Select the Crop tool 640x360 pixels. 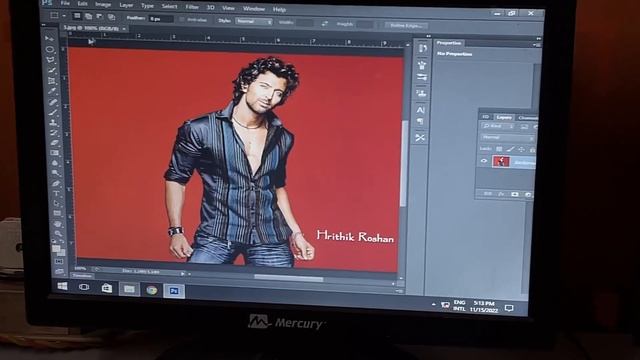51,81
